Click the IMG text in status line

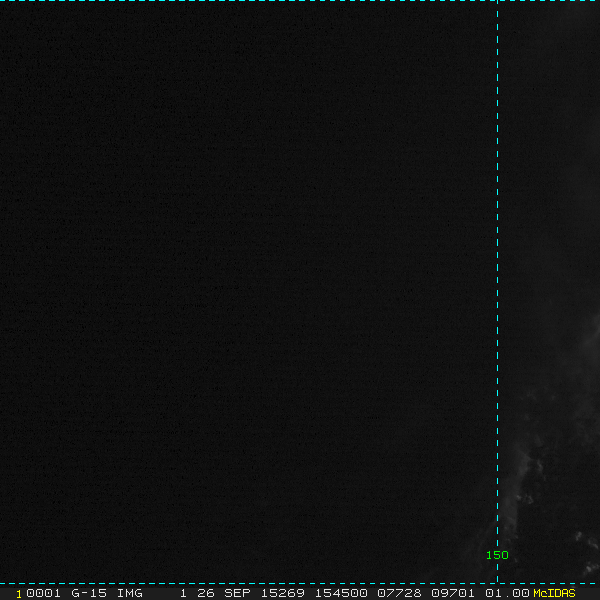(x=129, y=593)
